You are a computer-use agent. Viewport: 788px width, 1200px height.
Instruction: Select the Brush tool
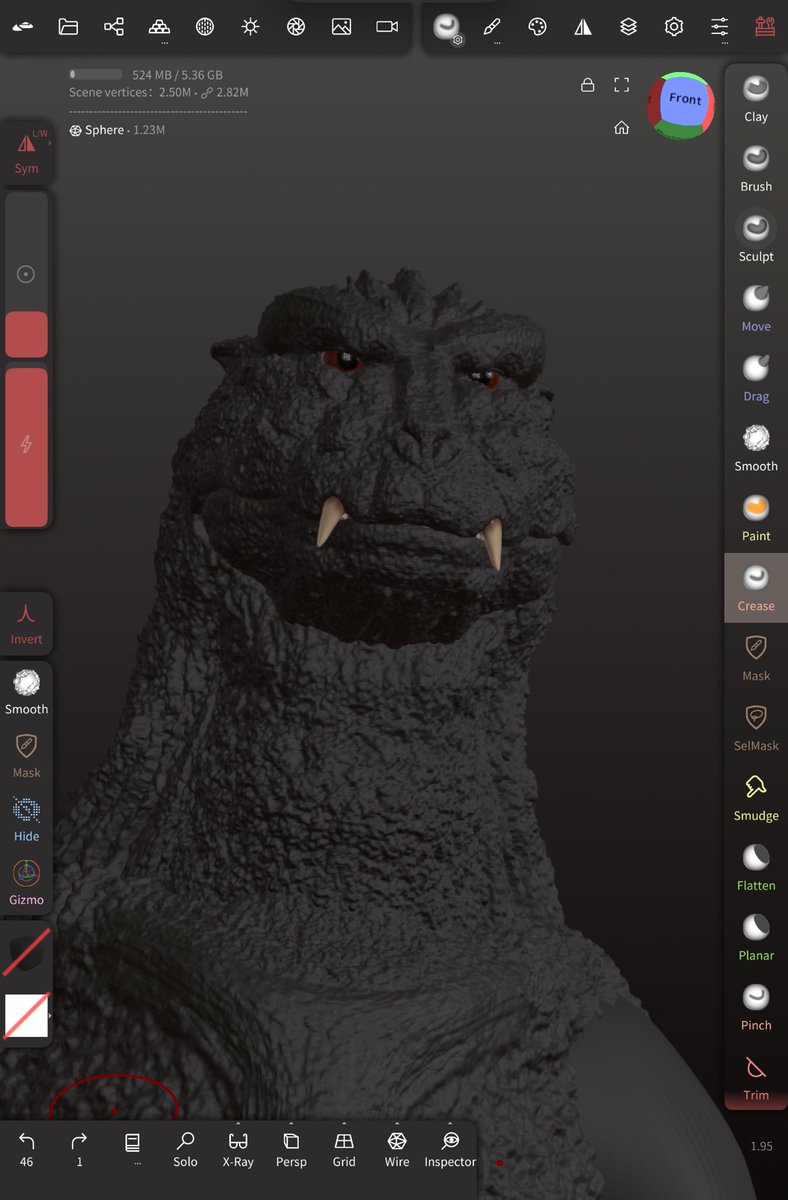coord(756,168)
